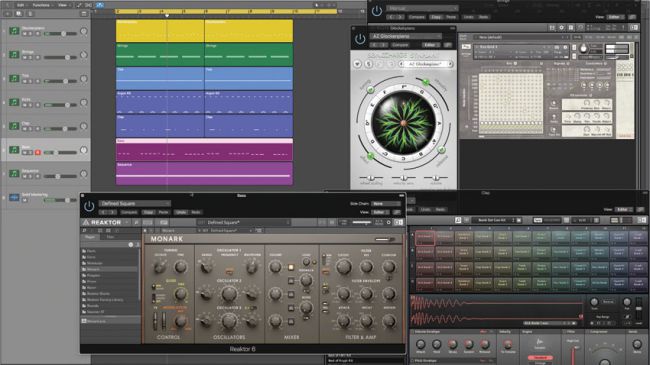Click the link icon in the Bass plugin header

pos(397,212)
